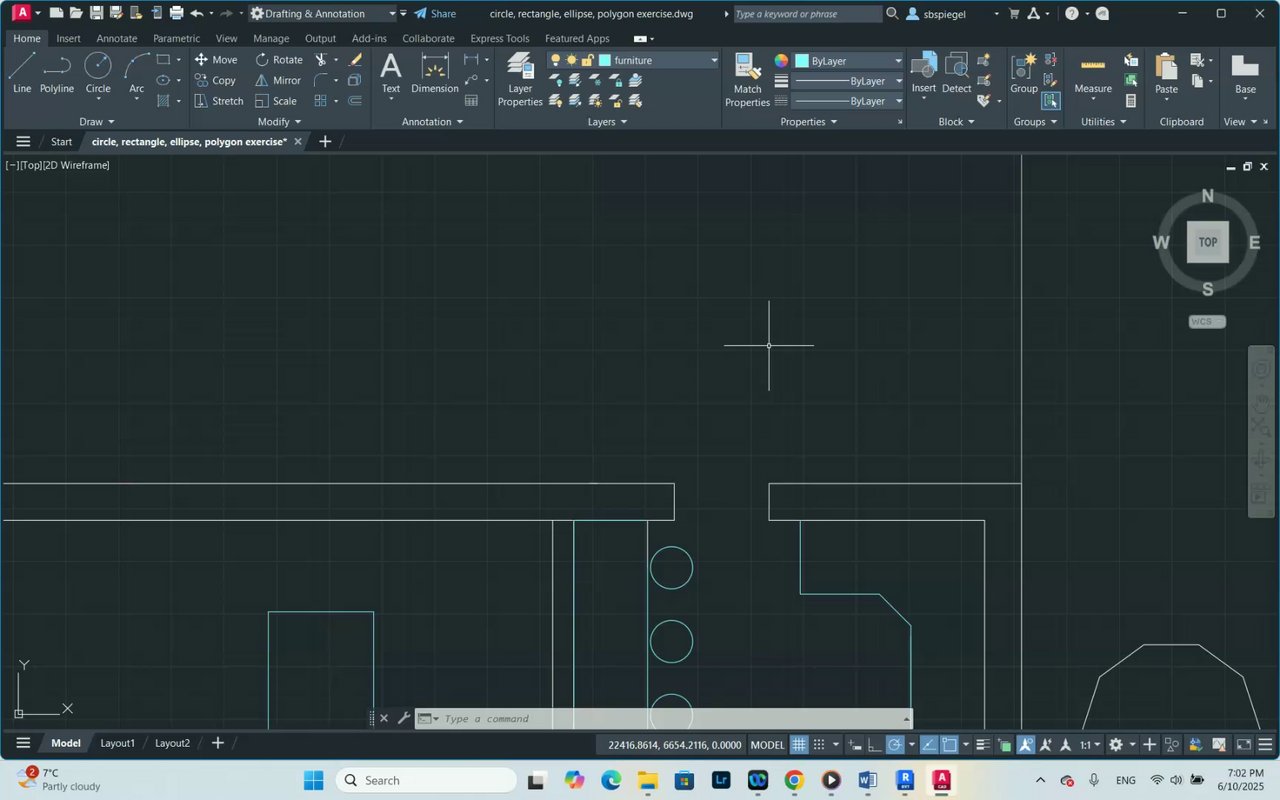Toggle polar tracking

(895, 744)
